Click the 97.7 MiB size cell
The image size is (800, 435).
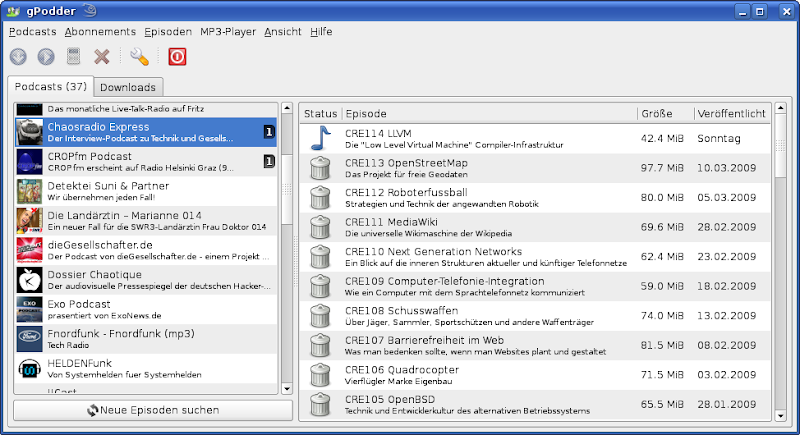pos(662,168)
